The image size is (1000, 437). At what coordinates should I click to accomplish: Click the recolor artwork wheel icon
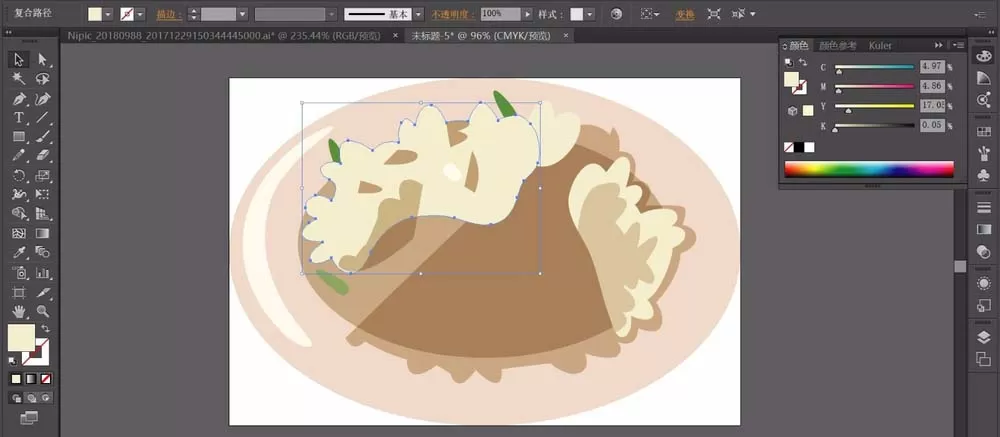pos(616,14)
